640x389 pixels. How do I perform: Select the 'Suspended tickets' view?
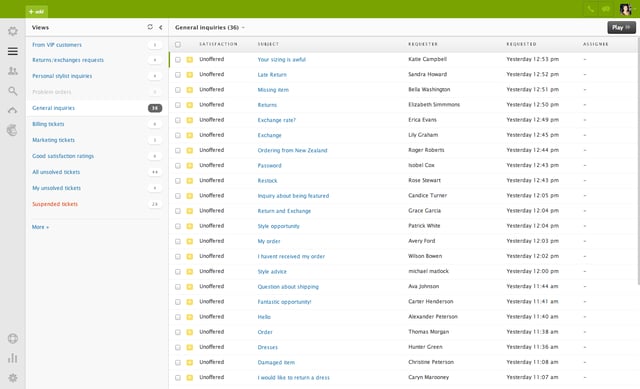(x=55, y=204)
